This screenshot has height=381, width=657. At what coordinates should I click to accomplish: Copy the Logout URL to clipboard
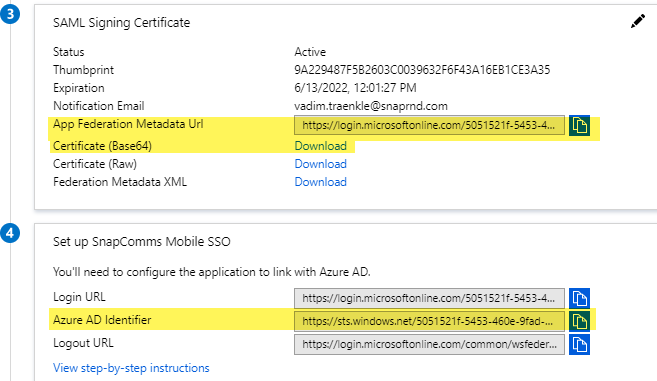click(x=579, y=345)
